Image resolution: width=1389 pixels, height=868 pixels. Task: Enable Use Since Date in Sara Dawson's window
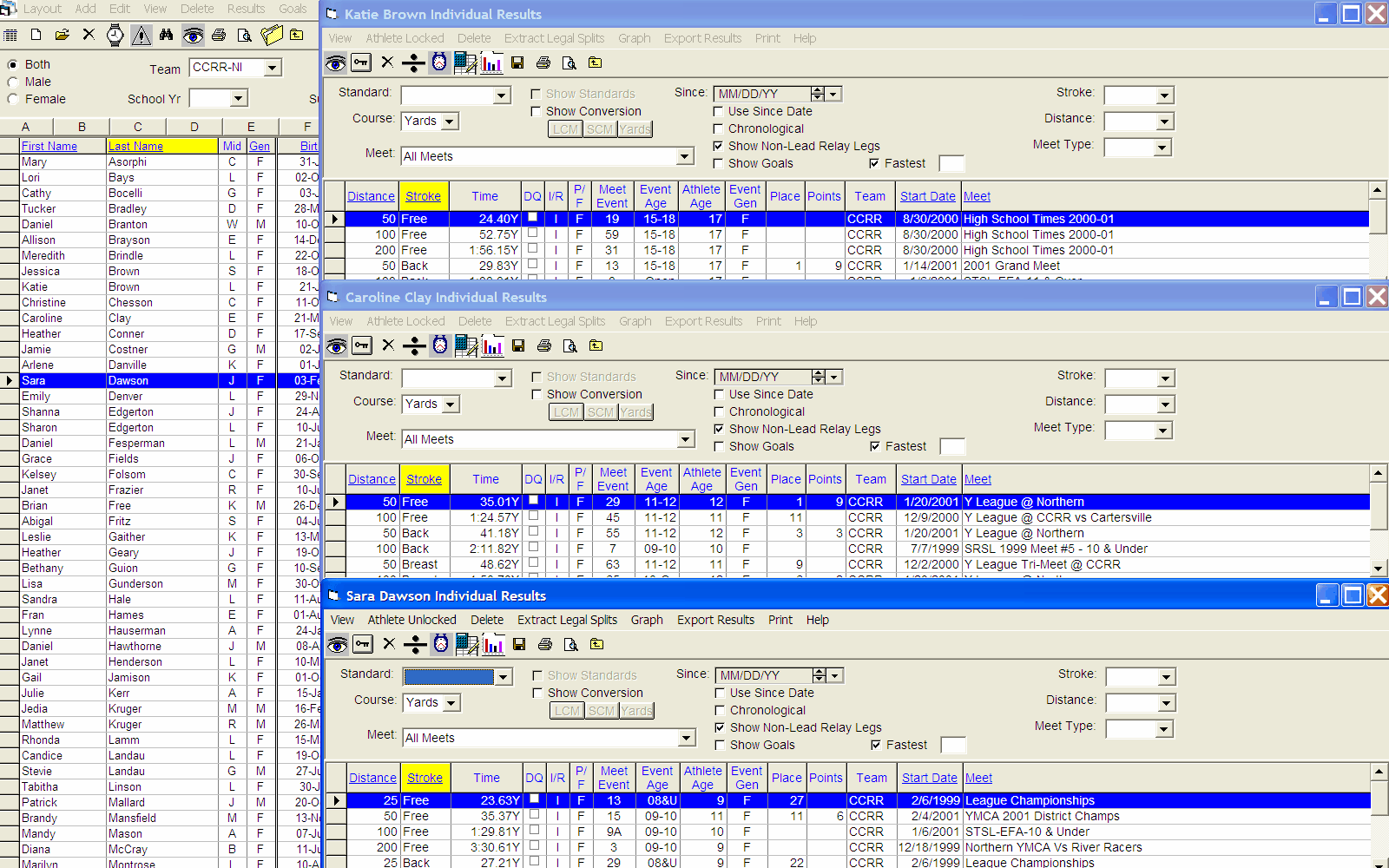(x=721, y=693)
